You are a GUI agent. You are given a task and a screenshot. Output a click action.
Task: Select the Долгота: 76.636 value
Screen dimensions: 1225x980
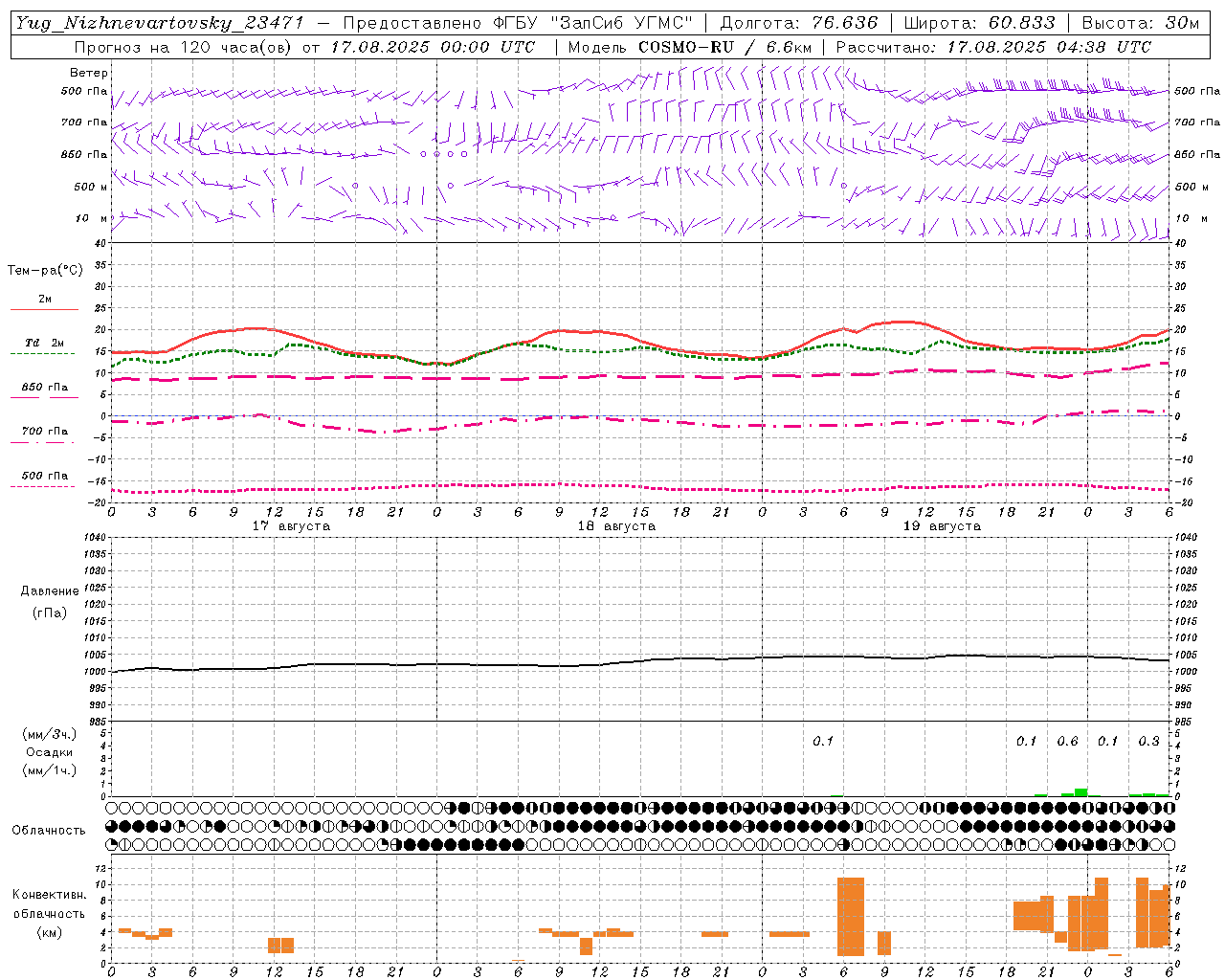pos(799,23)
